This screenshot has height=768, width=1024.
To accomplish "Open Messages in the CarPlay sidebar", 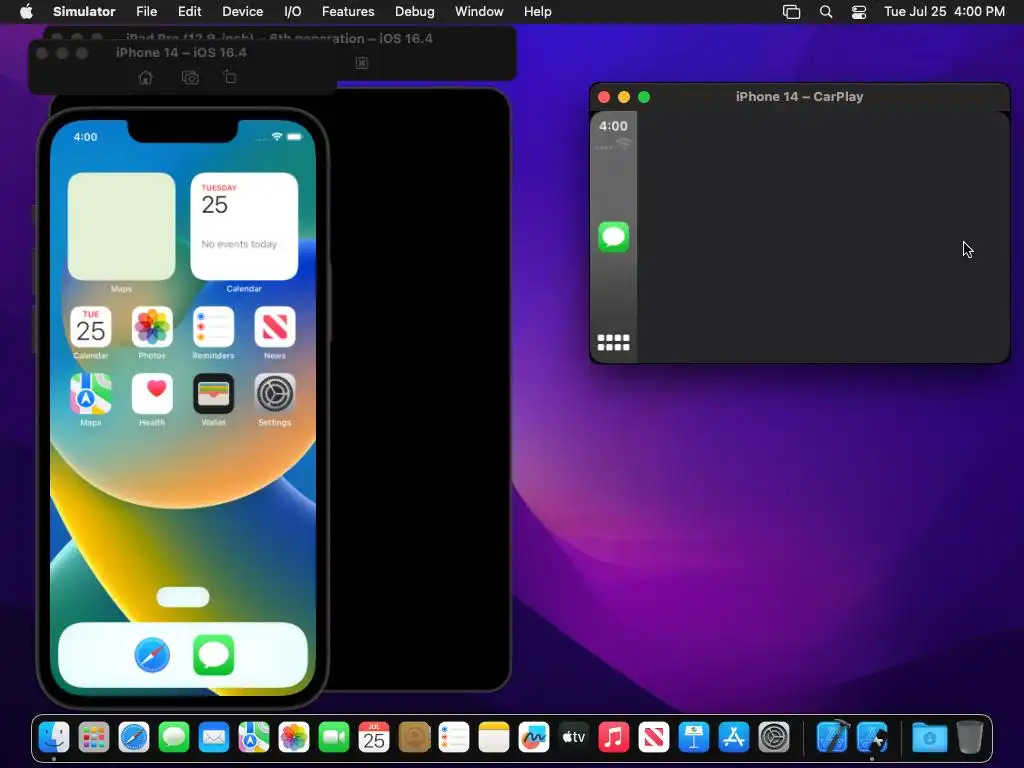I will 613,237.
